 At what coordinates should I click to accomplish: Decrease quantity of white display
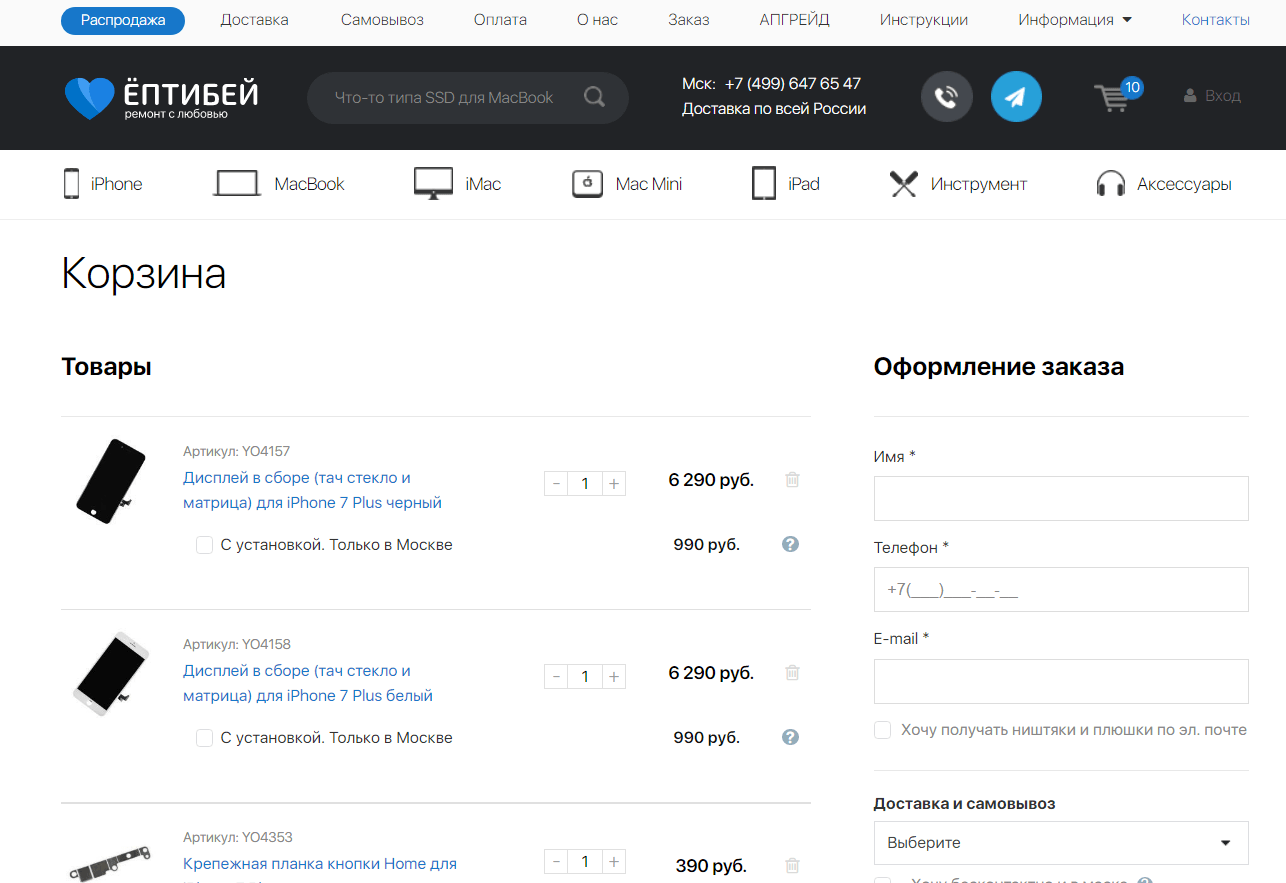[556, 677]
